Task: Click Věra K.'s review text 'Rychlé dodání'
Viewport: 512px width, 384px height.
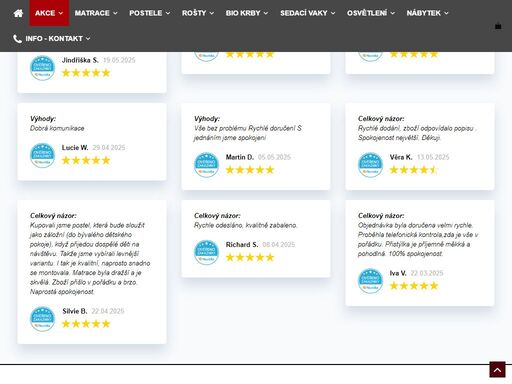Action: pos(417,133)
